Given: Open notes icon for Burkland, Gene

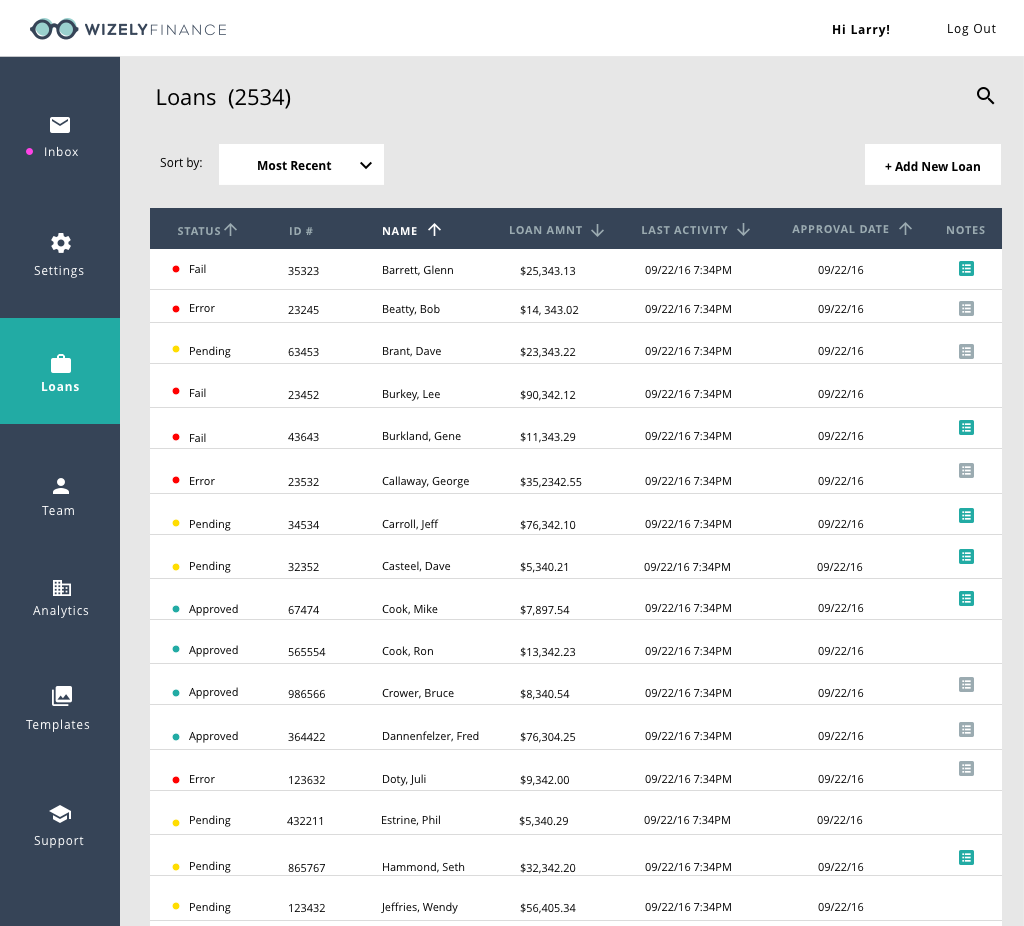Looking at the screenshot, I should click(x=967, y=428).
